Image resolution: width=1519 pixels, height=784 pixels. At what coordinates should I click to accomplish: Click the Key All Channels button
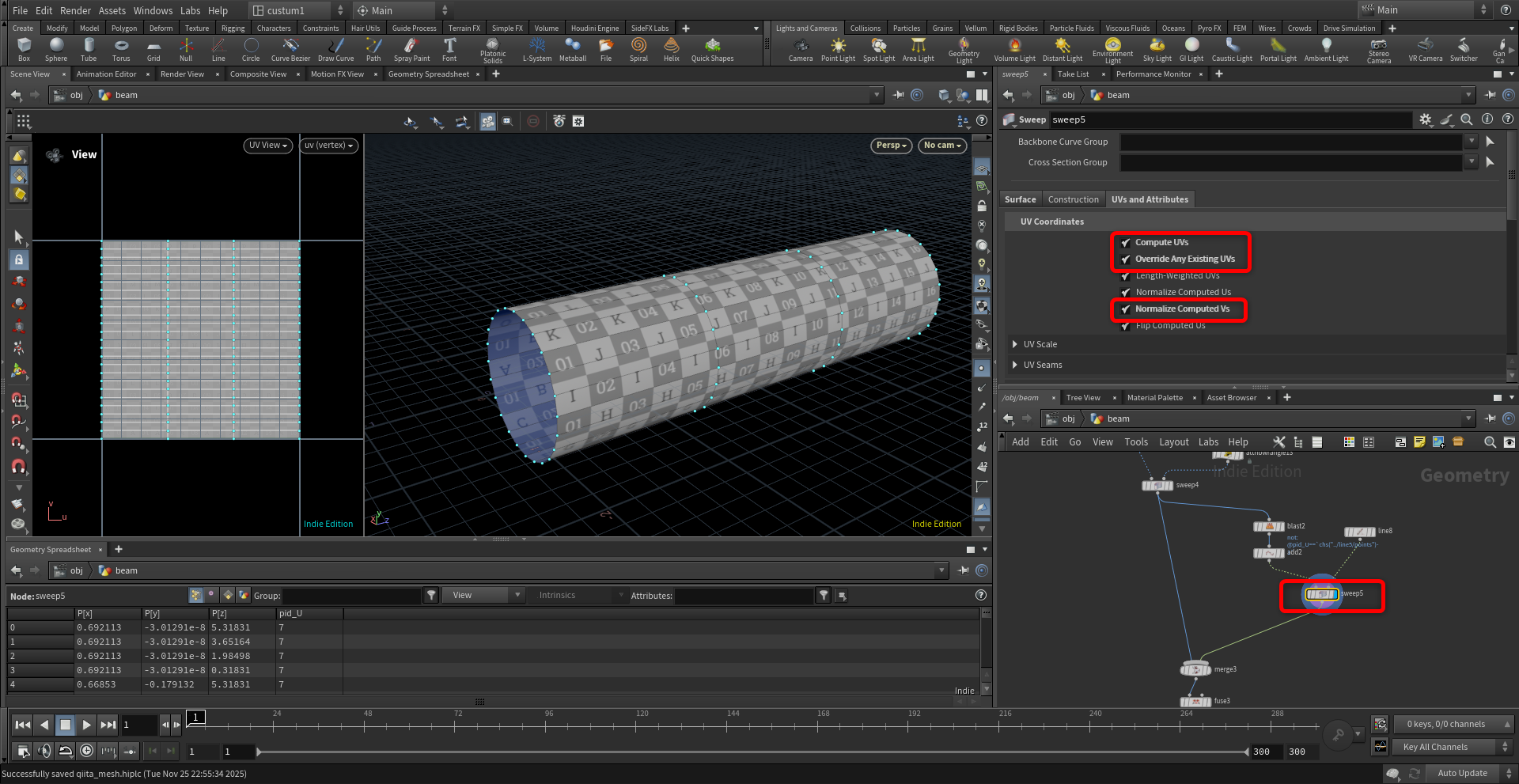click(x=1435, y=747)
